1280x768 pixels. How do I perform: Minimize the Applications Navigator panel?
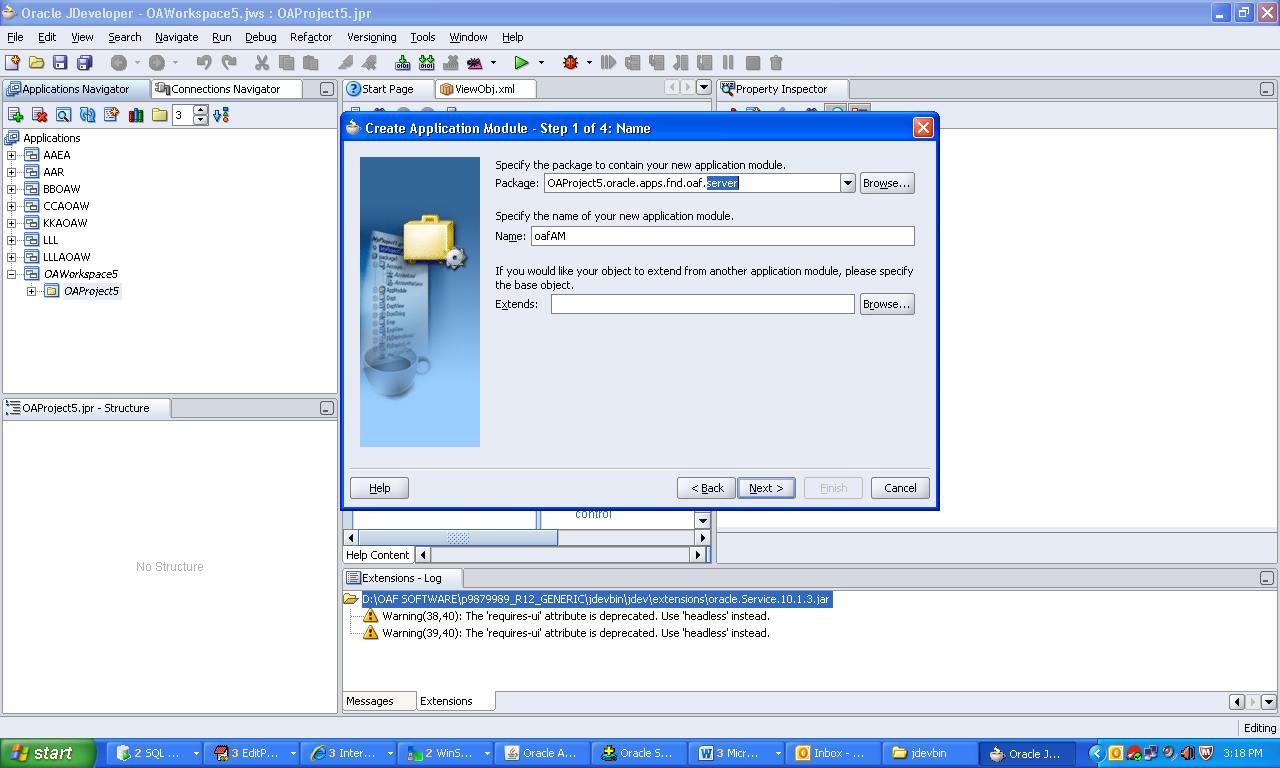[x=326, y=89]
